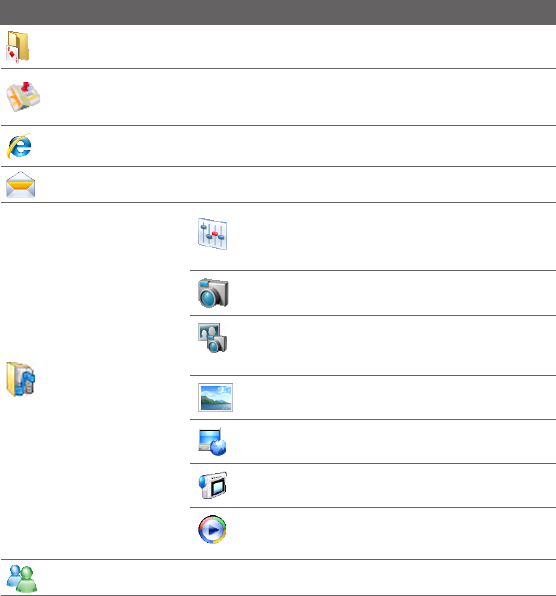Open the photo album with camera icon

(212, 338)
